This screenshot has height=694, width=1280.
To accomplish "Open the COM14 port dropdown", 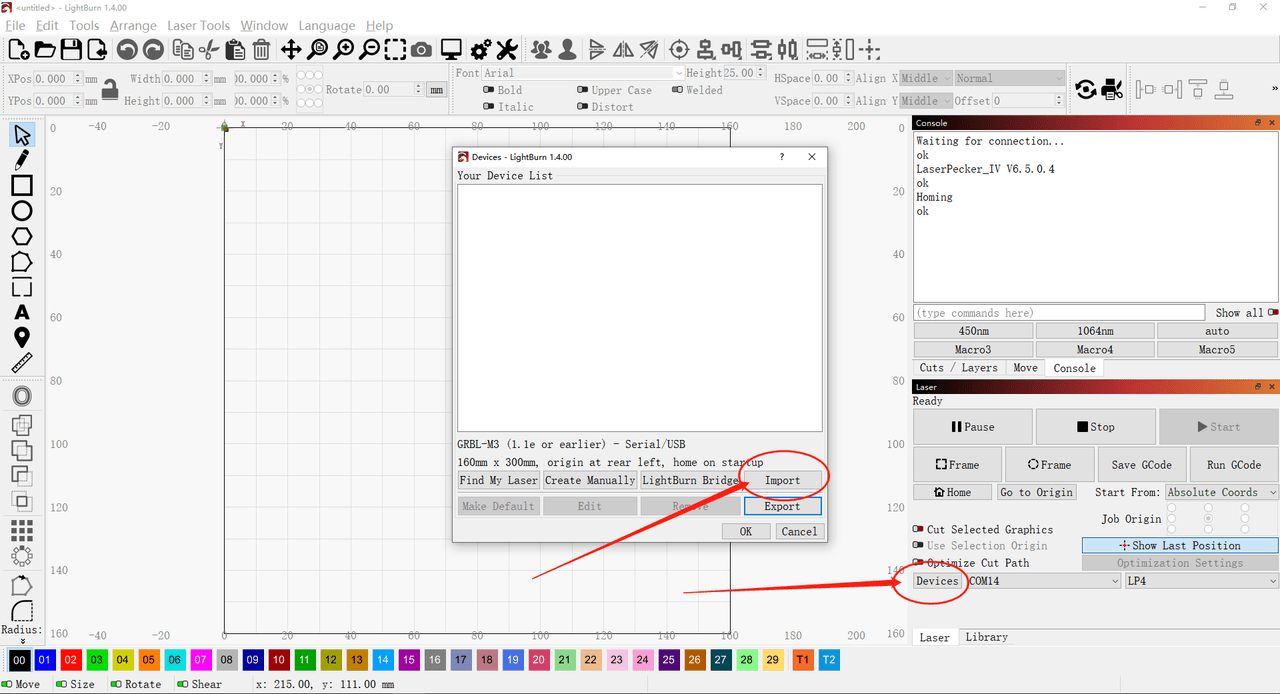I will click(x=1043, y=581).
